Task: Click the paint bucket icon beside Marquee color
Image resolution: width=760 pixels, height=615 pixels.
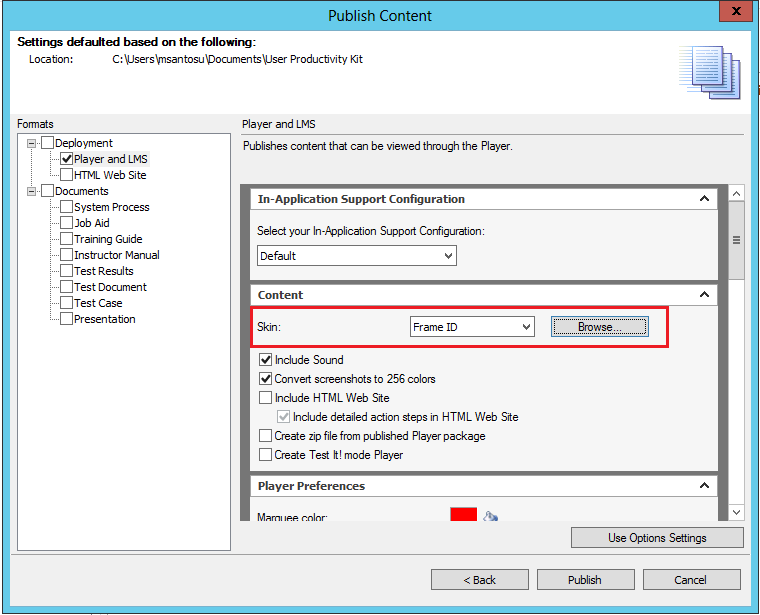Action: point(490,516)
